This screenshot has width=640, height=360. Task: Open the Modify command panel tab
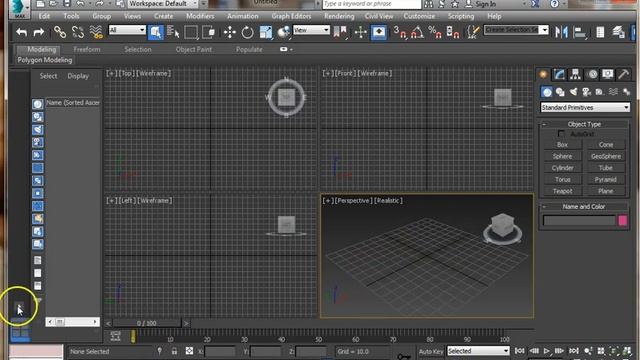[559, 74]
